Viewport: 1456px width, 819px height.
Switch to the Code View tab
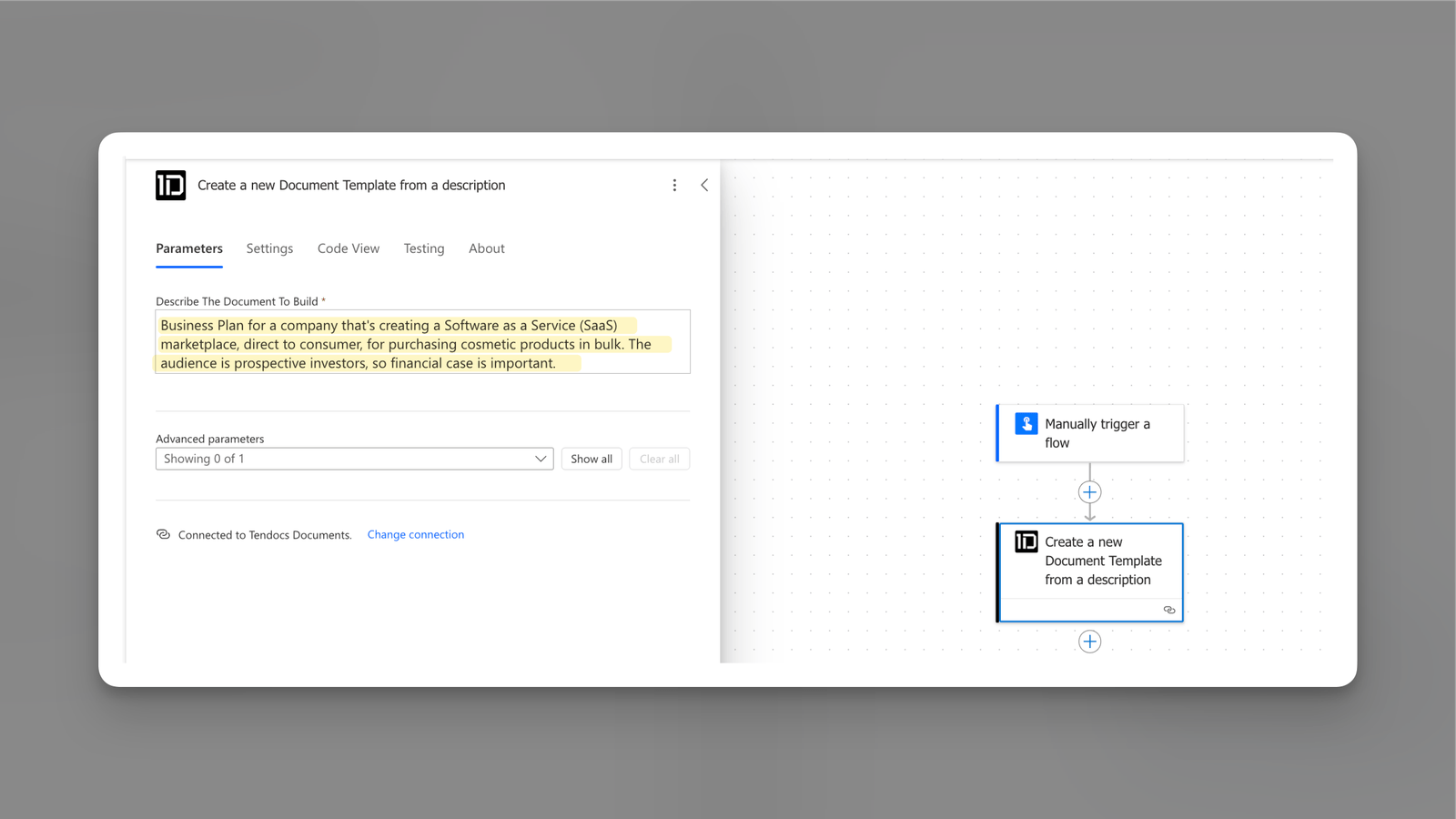pos(349,248)
